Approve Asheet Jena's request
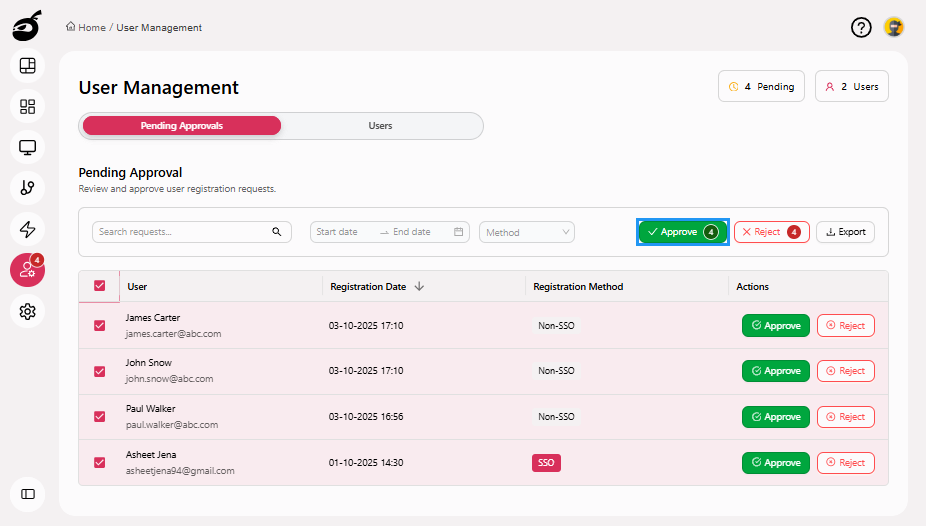The image size is (926, 526). pyautogui.click(x=775, y=463)
